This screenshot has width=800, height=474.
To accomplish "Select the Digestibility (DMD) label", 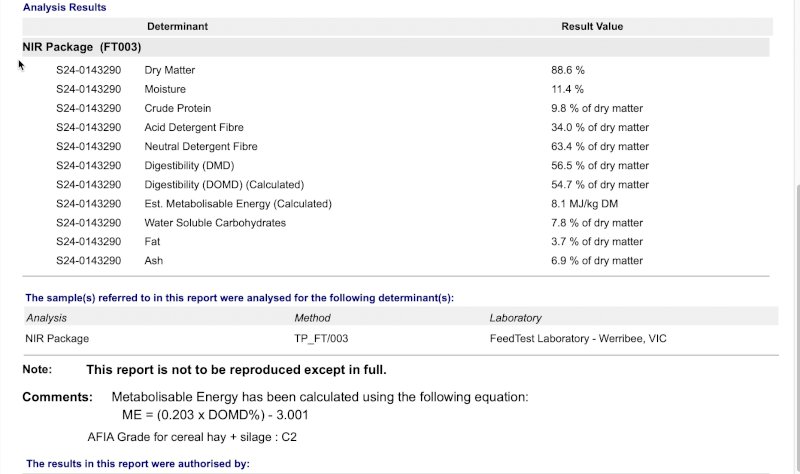I will pyautogui.click(x=188, y=166).
